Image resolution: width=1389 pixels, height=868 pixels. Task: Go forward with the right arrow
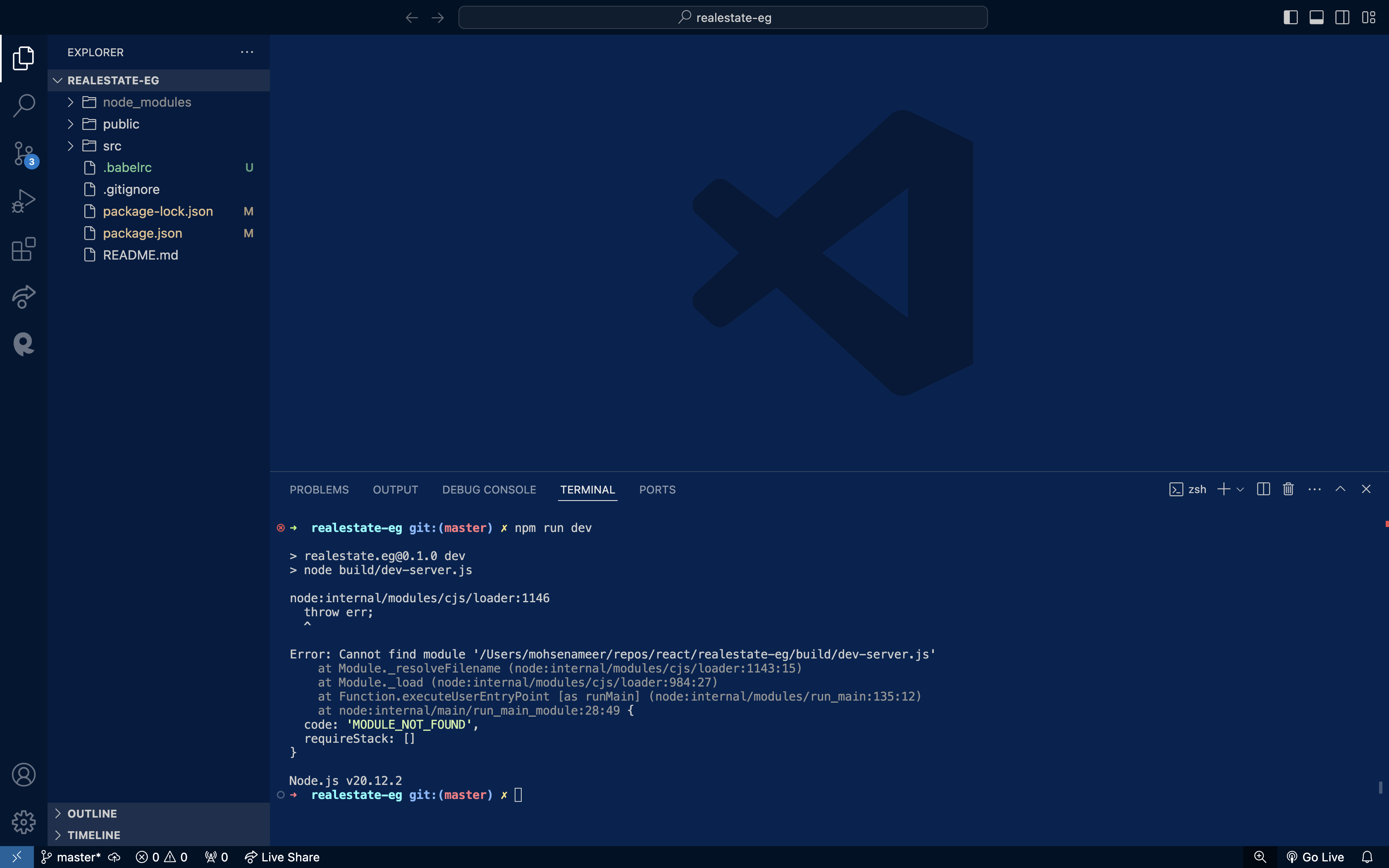pos(438,18)
